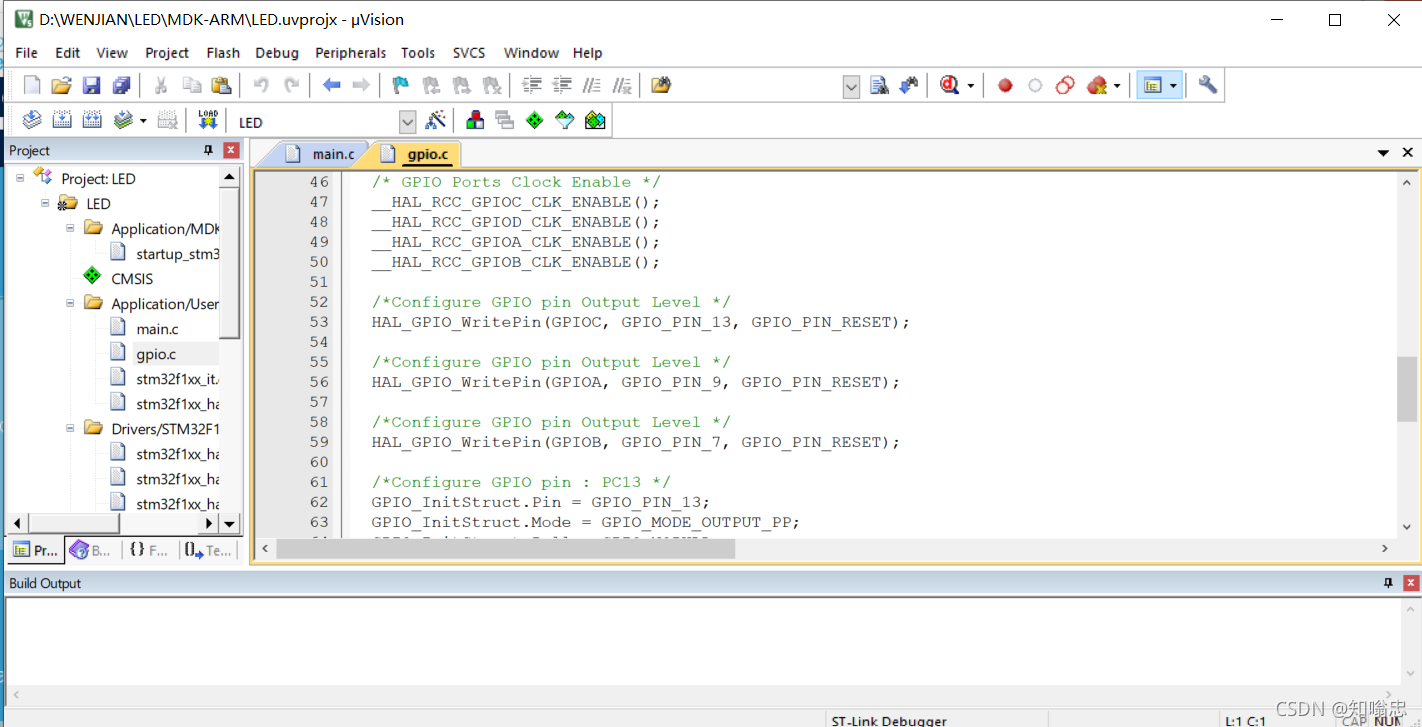Click the Cut scissors icon

click(x=160, y=85)
